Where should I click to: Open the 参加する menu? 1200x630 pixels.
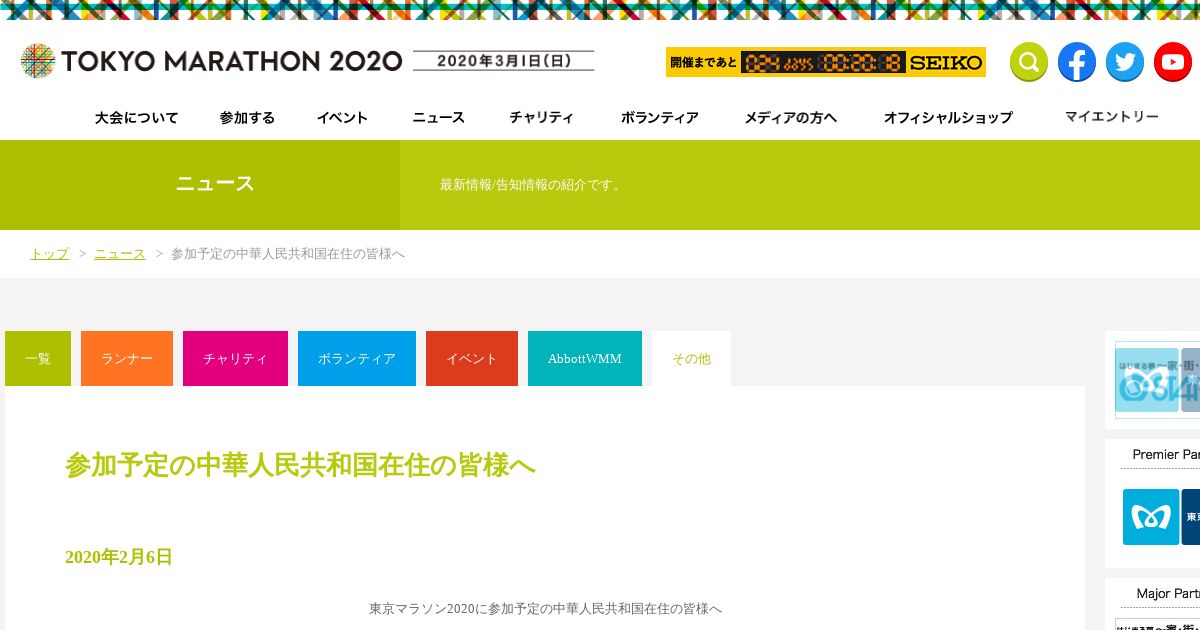click(247, 117)
